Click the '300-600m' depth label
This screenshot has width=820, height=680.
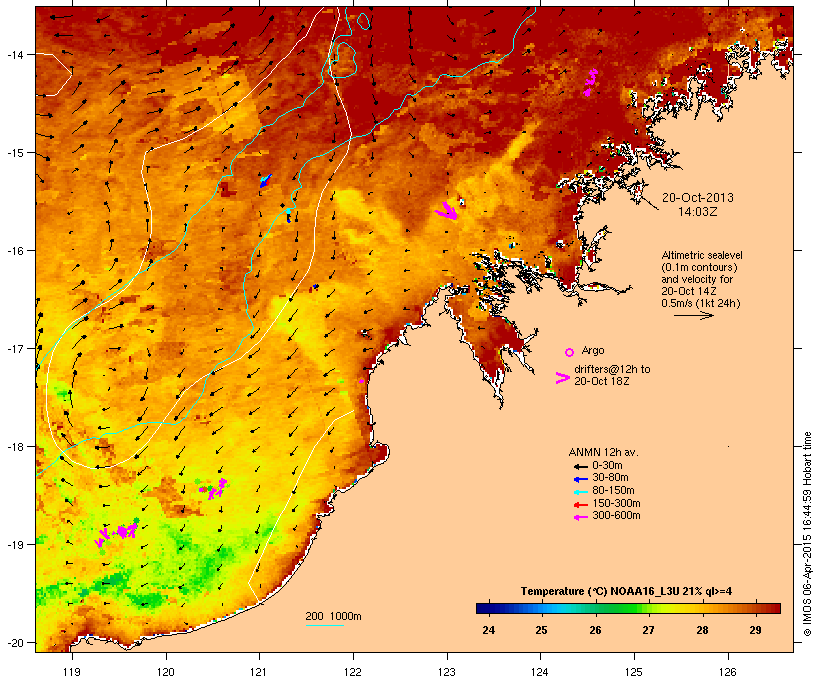[x=616, y=516]
